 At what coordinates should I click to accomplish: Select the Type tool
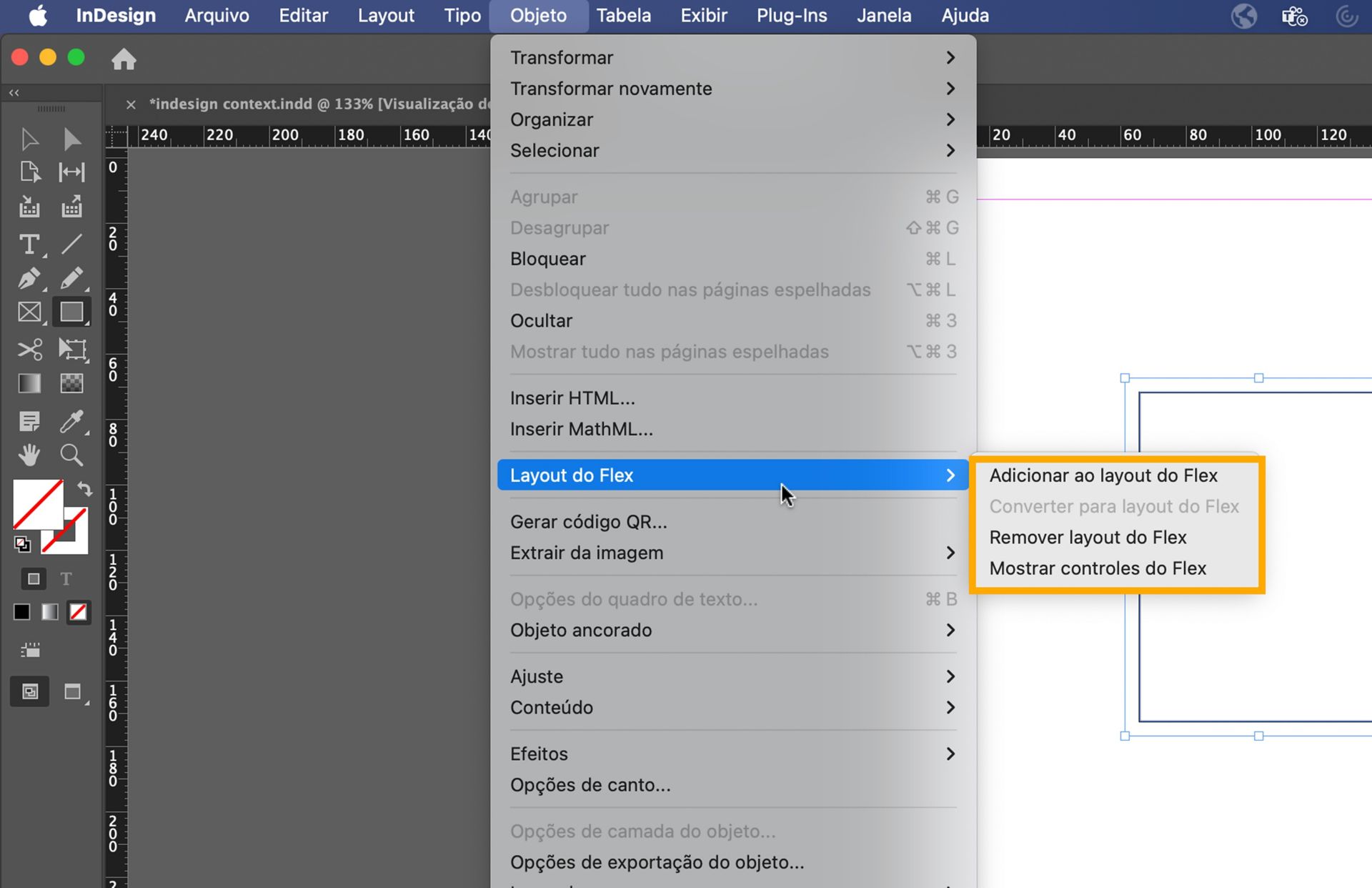pos(29,245)
